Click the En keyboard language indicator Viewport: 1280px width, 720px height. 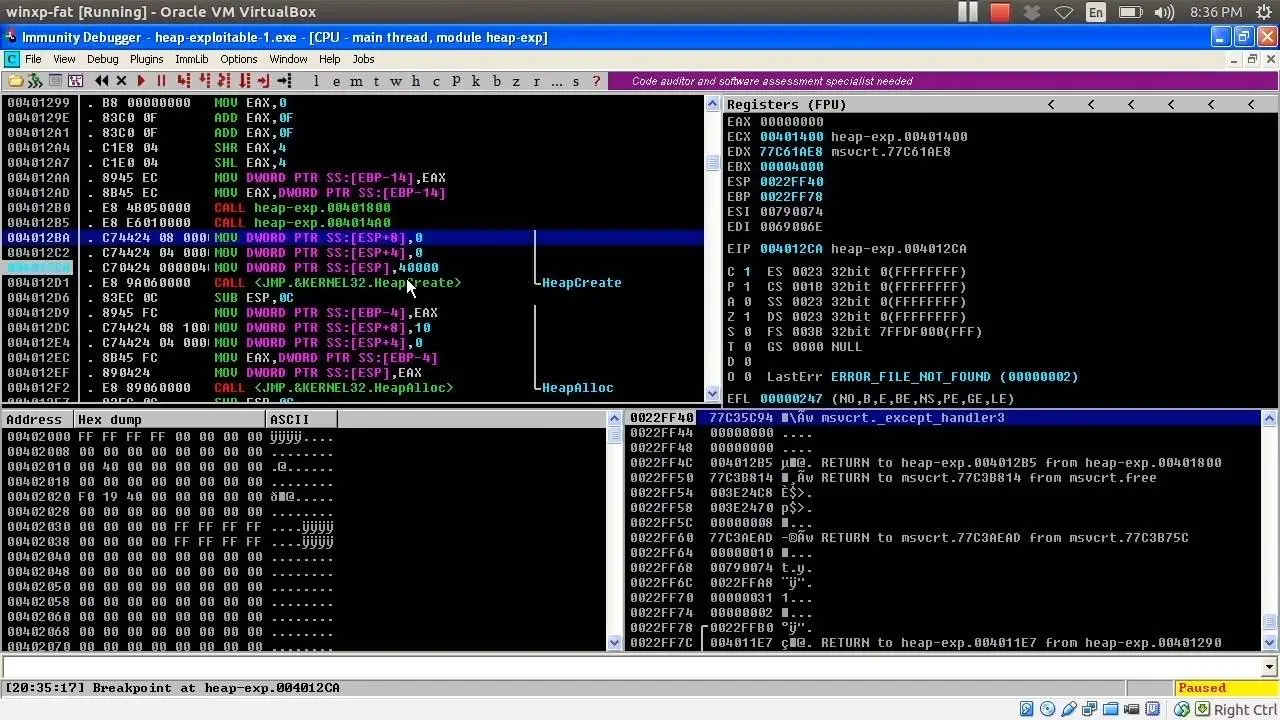click(1096, 12)
